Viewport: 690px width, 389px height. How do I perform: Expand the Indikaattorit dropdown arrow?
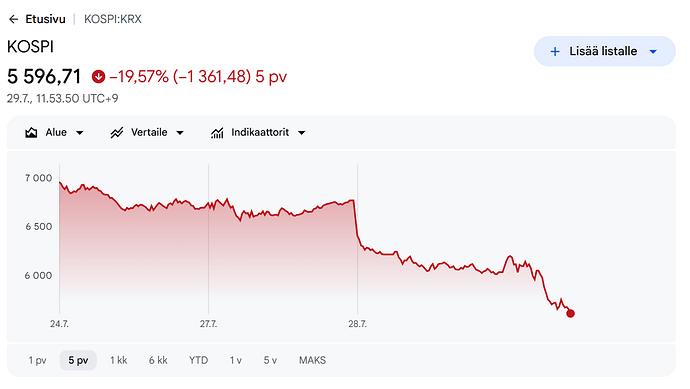coord(301,133)
